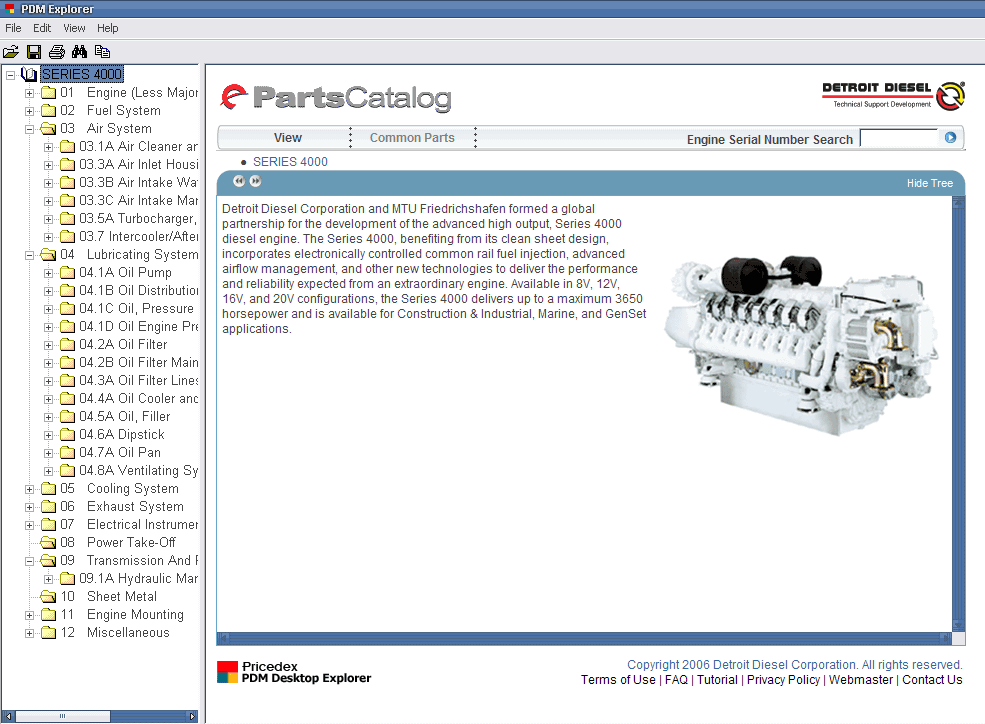Image resolution: width=985 pixels, height=724 pixels.
Task: Collapse the 04 Lubricating System node
Action: (x=30, y=255)
